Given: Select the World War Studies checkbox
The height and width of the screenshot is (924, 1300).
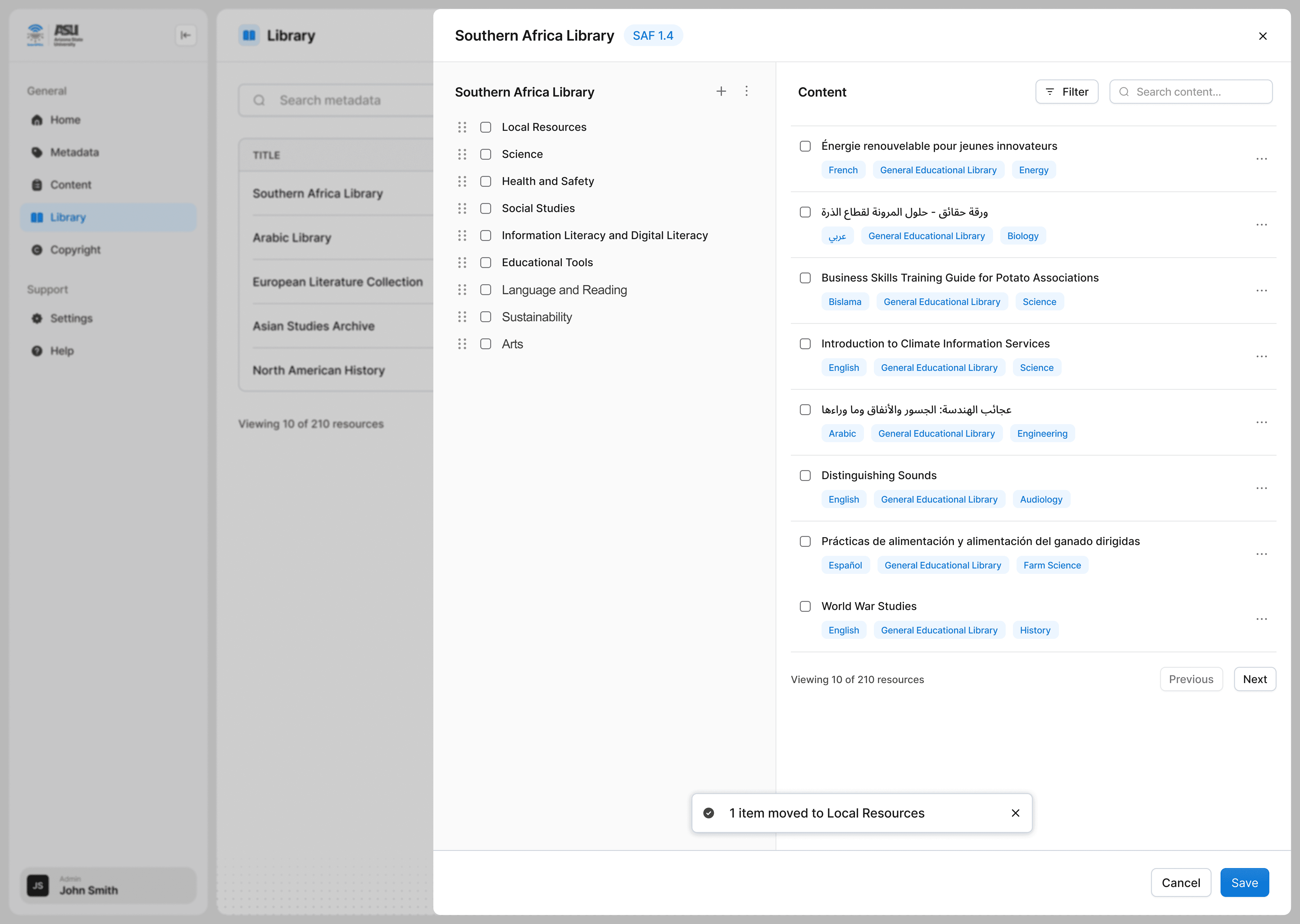Looking at the screenshot, I should [805, 606].
